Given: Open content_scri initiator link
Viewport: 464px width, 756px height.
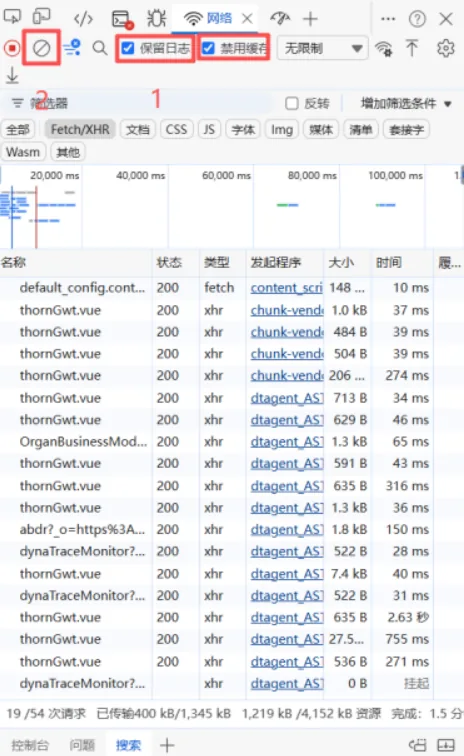Looking at the screenshot, I should [287, 288].
